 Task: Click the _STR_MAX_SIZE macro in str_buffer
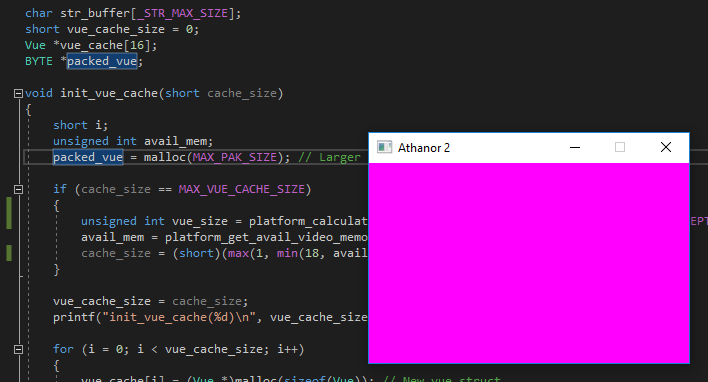pos(186,14)
